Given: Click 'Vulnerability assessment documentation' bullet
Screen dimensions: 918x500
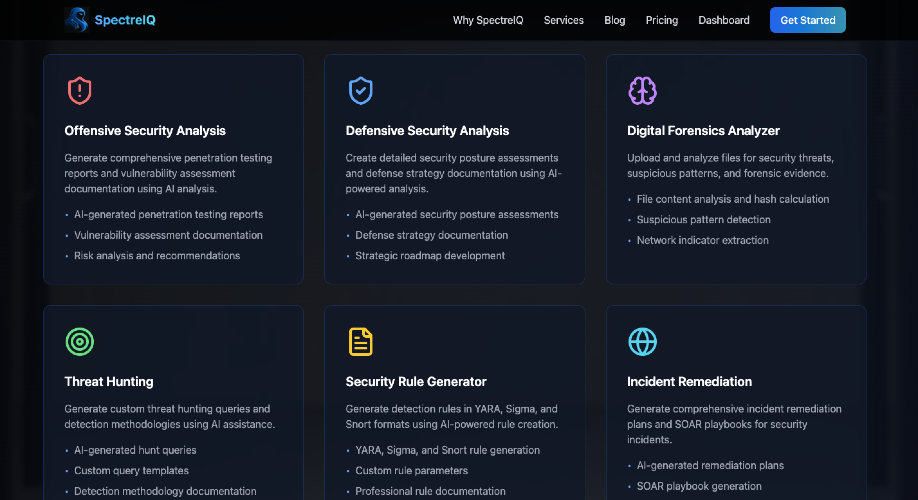Looking at the screenshot, I should pyautogui.click(x=168, y=235).
